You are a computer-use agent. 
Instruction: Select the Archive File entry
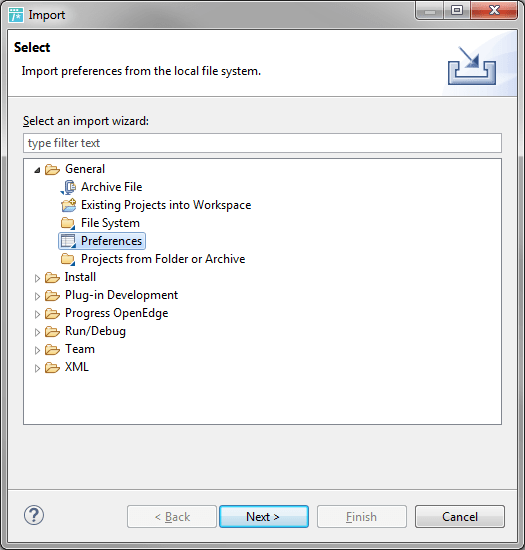[112, 187]
